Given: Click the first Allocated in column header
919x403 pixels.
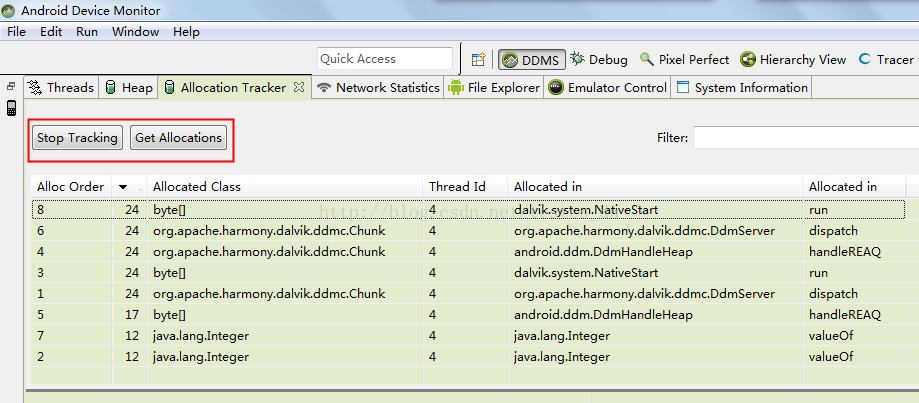Looking at the screenshot, I should 655,187.
